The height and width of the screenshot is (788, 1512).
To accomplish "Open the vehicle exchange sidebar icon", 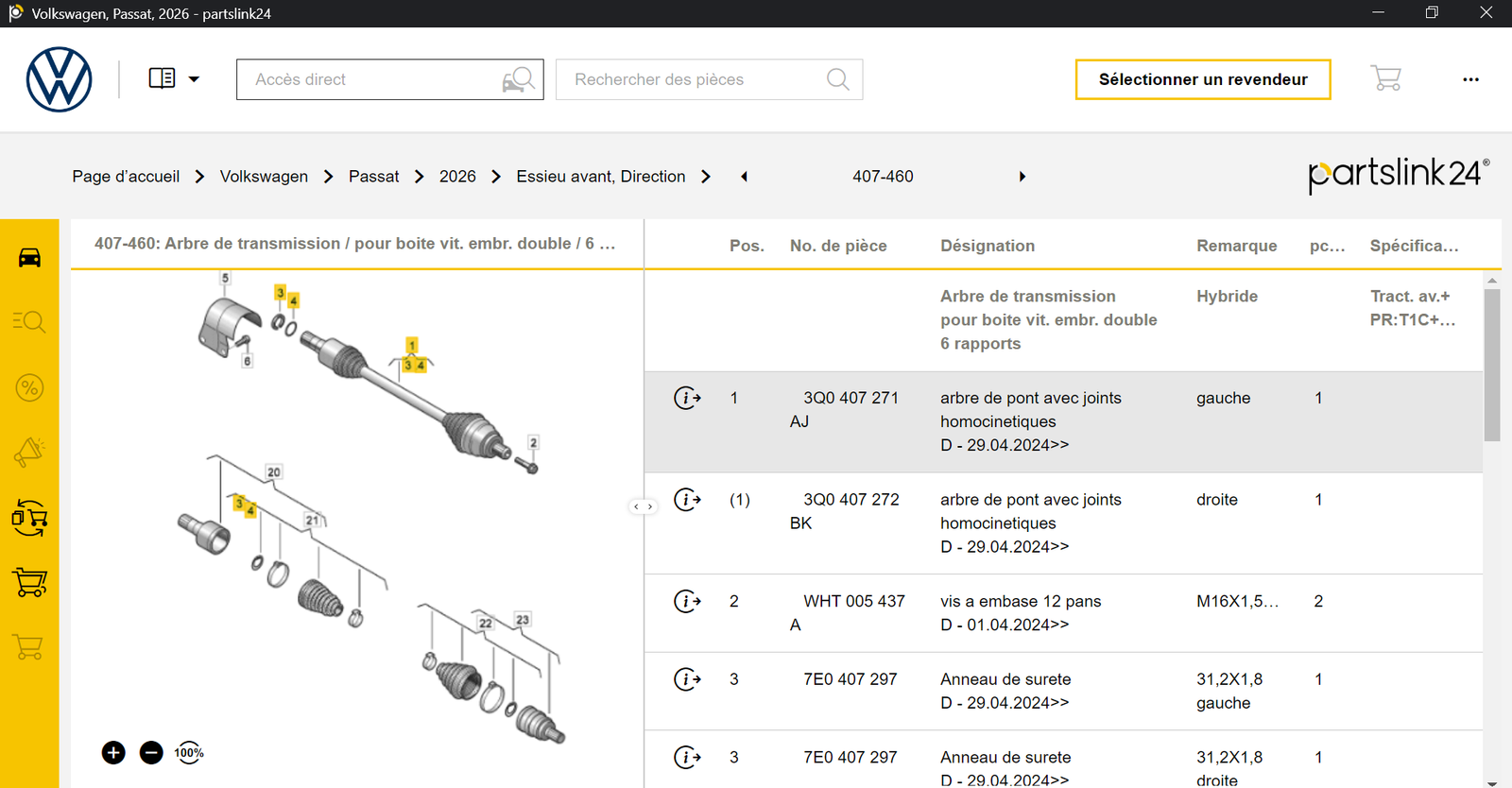I will click(x=29, y=518).
